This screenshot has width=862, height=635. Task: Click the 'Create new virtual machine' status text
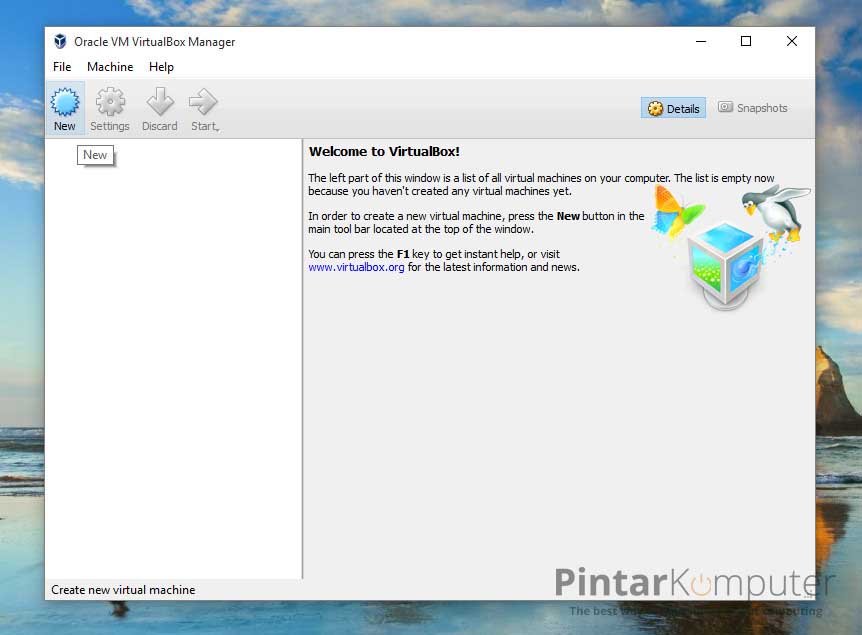point(123,590)
